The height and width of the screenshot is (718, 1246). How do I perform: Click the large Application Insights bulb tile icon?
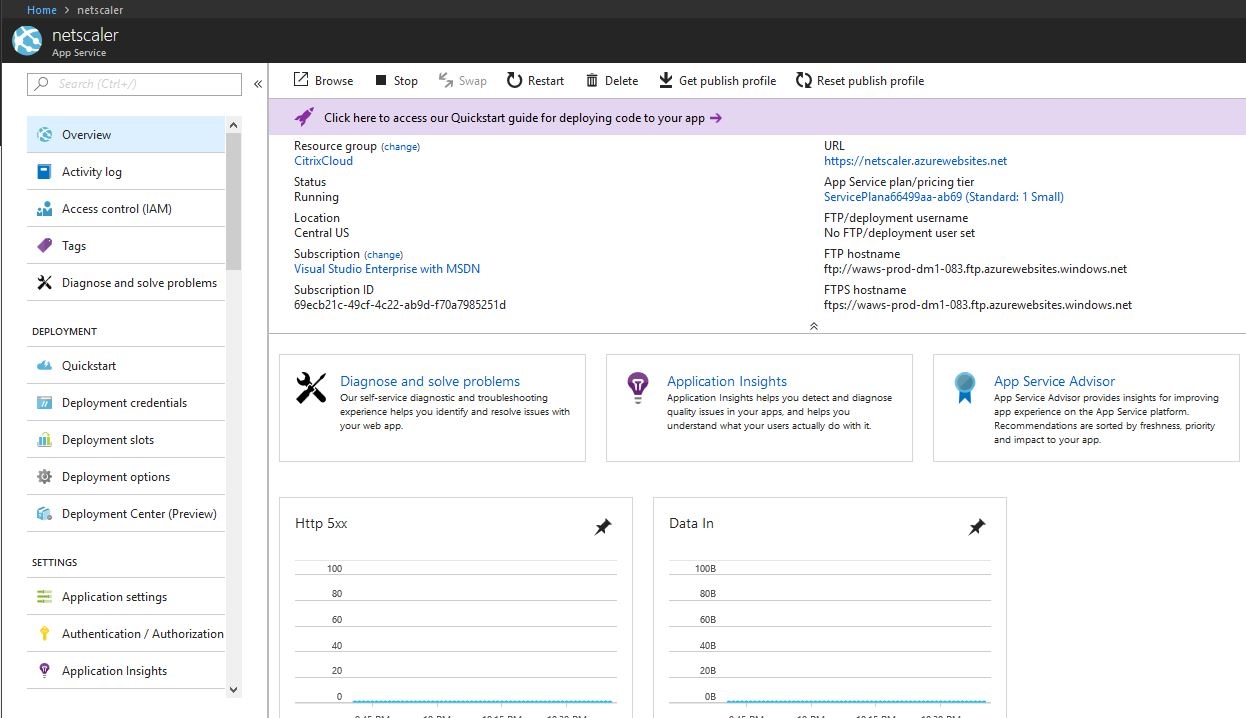(x=637, y=388)
